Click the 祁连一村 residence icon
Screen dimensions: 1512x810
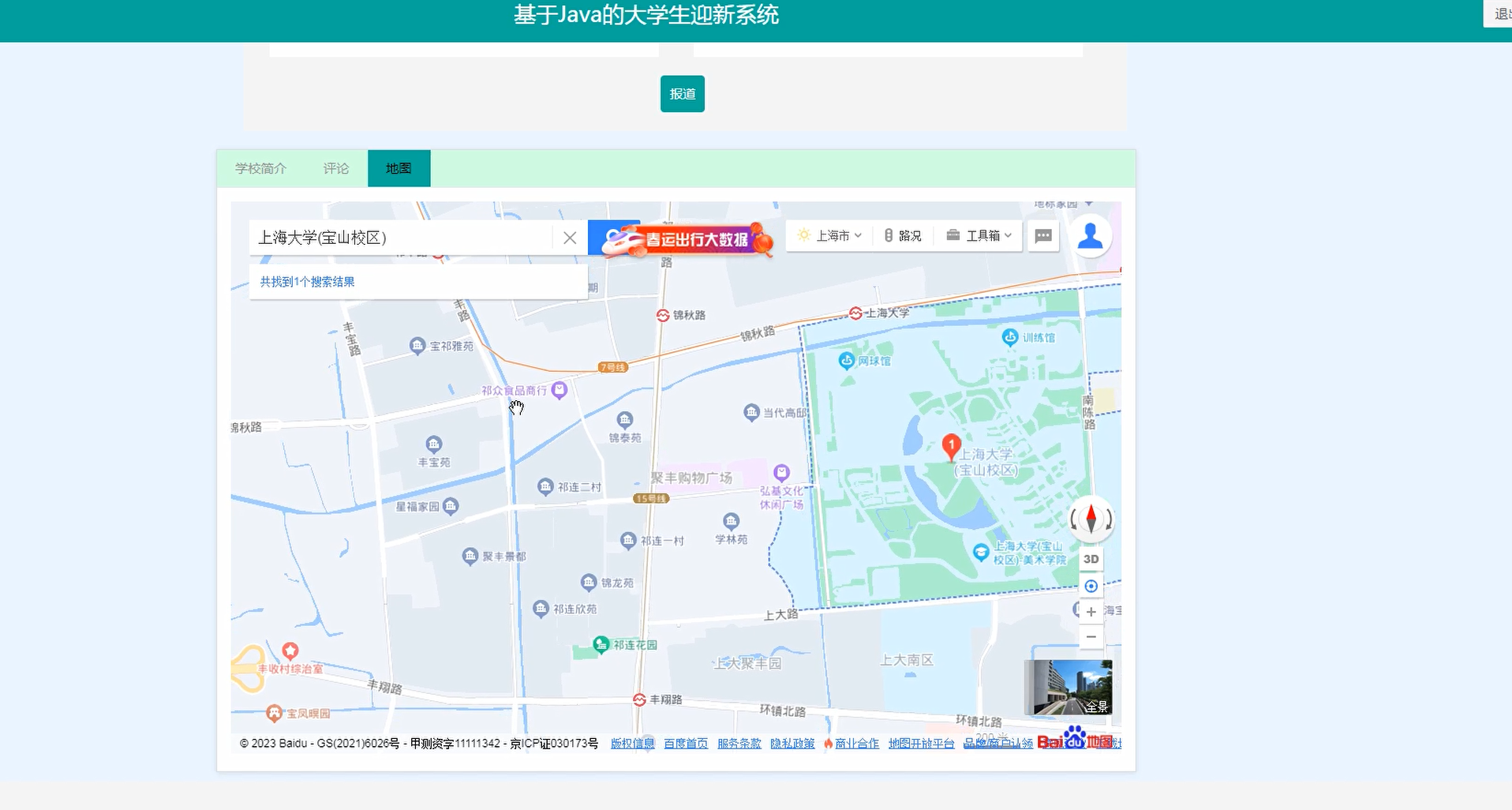pos(628,540)
